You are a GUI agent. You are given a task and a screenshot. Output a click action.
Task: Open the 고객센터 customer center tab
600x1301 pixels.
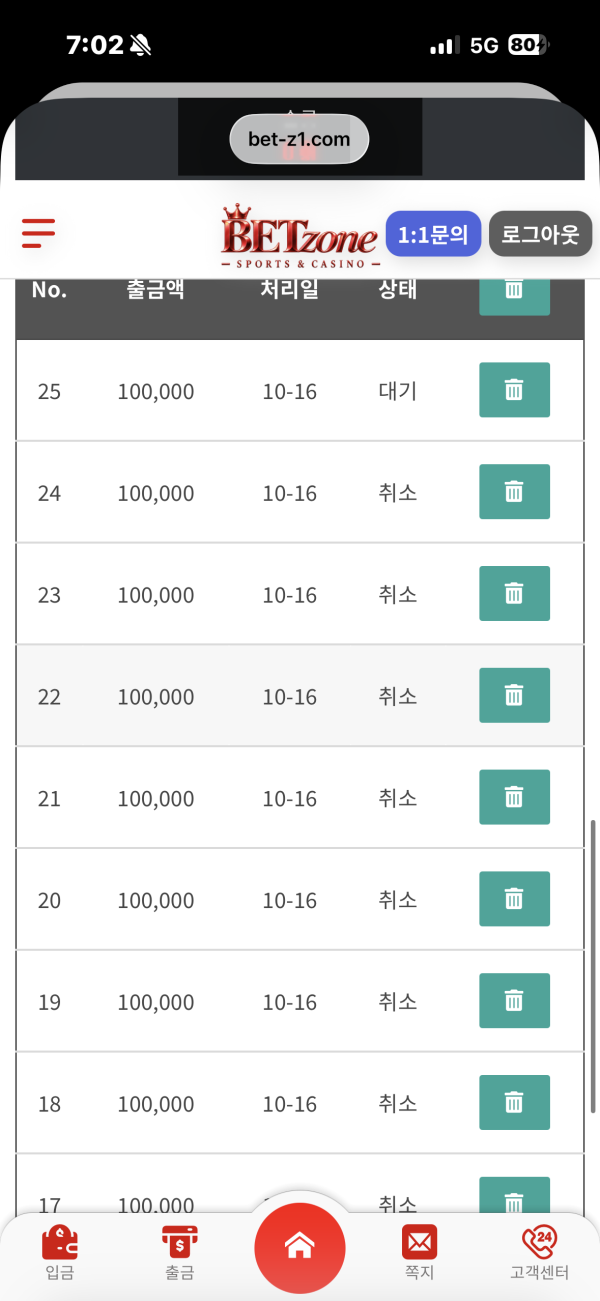coord(539,1253)
